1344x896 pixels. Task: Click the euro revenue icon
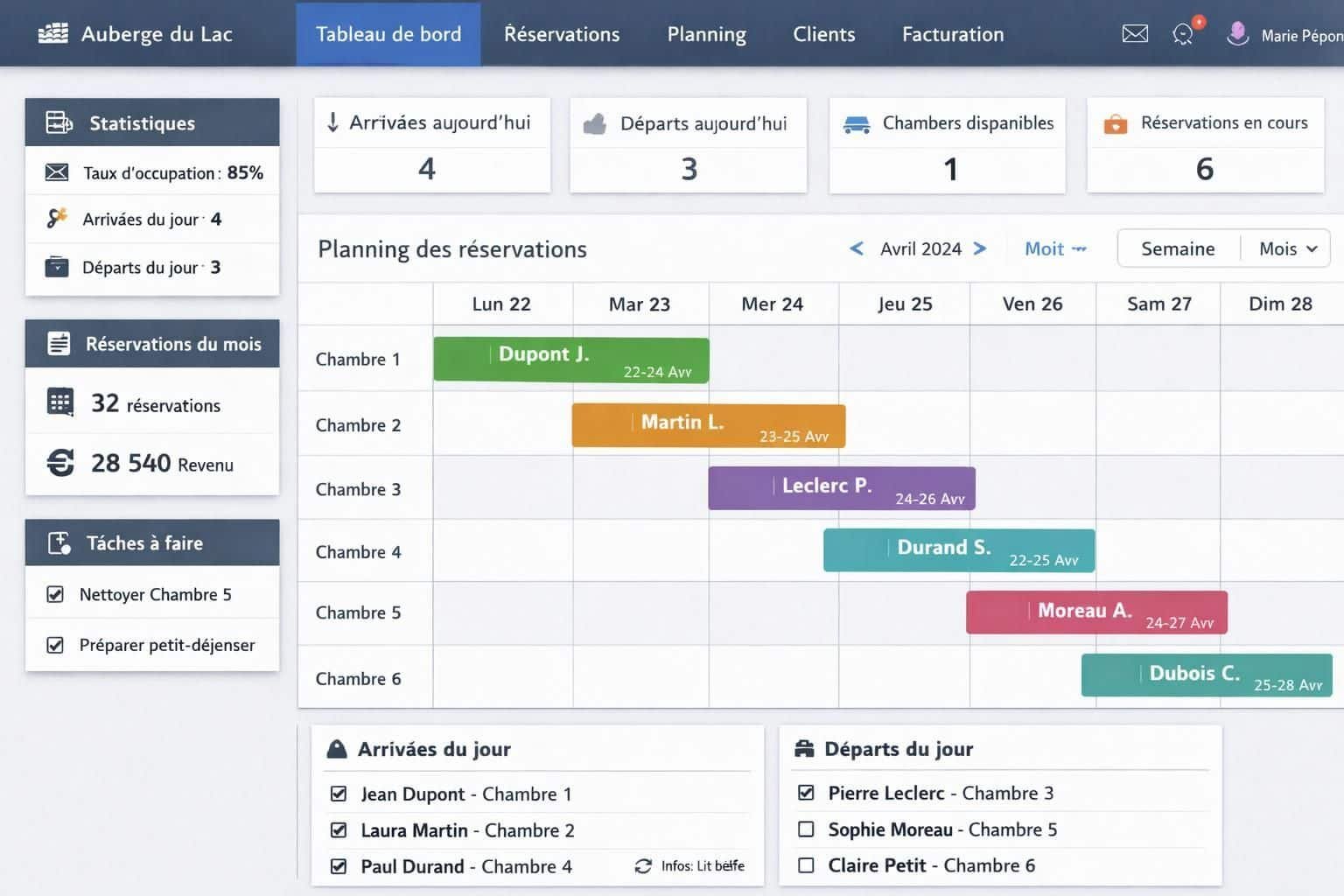[x=60, y=463]
